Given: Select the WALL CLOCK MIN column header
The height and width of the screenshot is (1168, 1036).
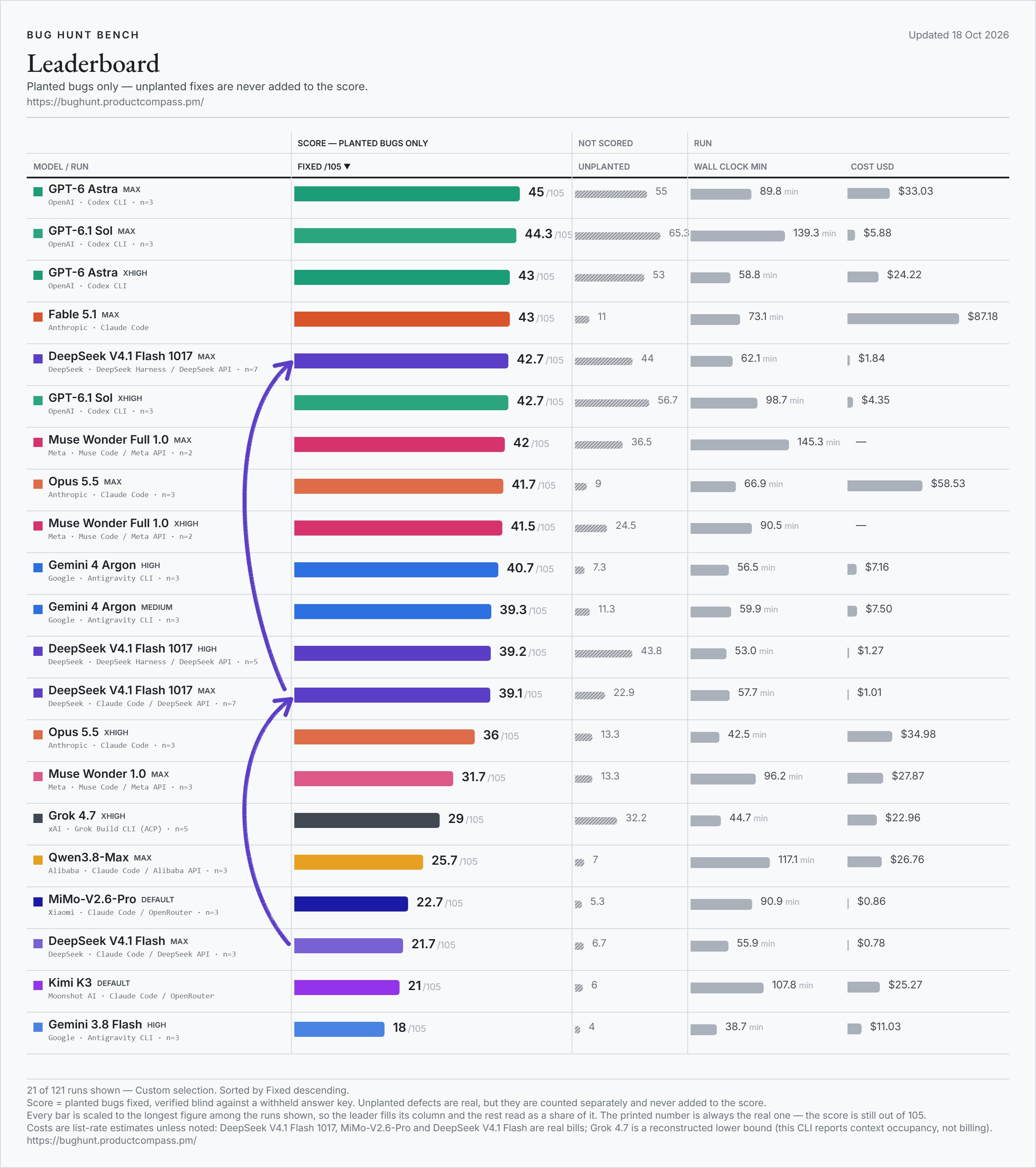Looking at the screenshot, I should coord(730,166).
